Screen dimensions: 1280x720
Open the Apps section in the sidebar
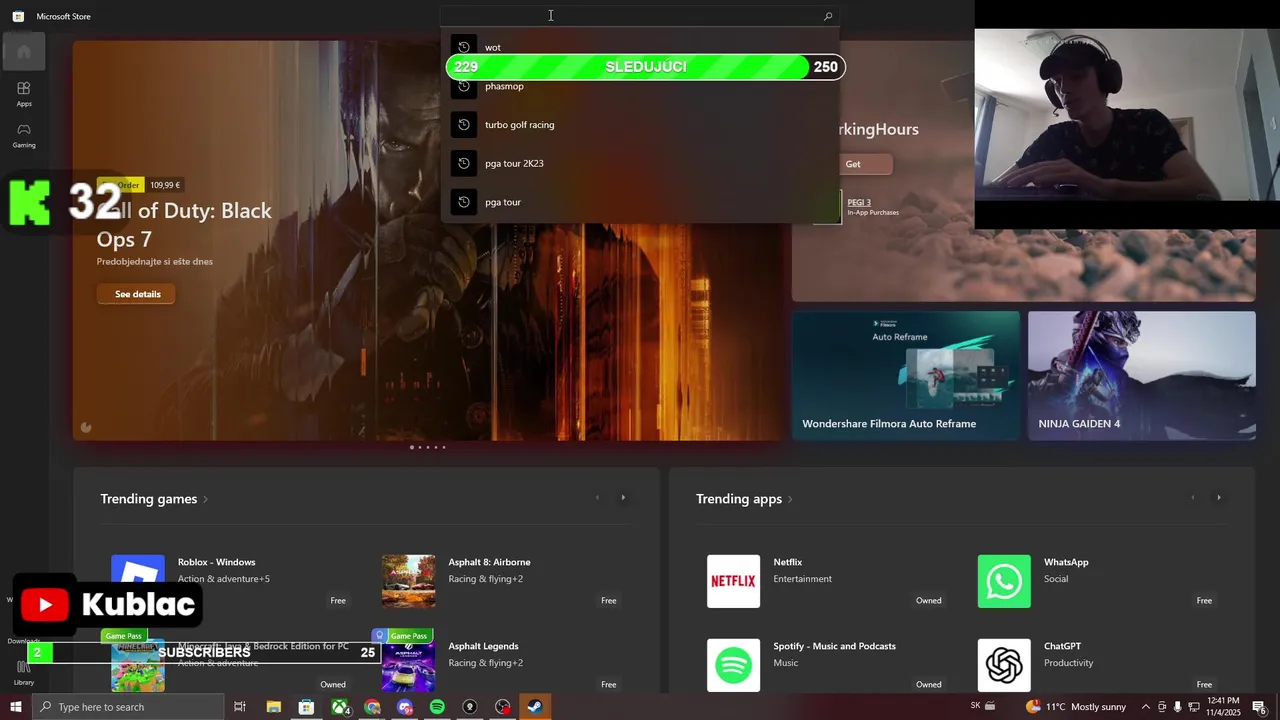24,94
